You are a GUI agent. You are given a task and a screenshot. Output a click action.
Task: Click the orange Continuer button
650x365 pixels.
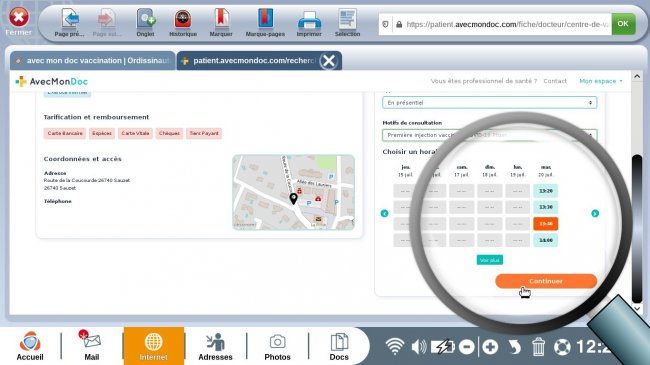(546, 281)
